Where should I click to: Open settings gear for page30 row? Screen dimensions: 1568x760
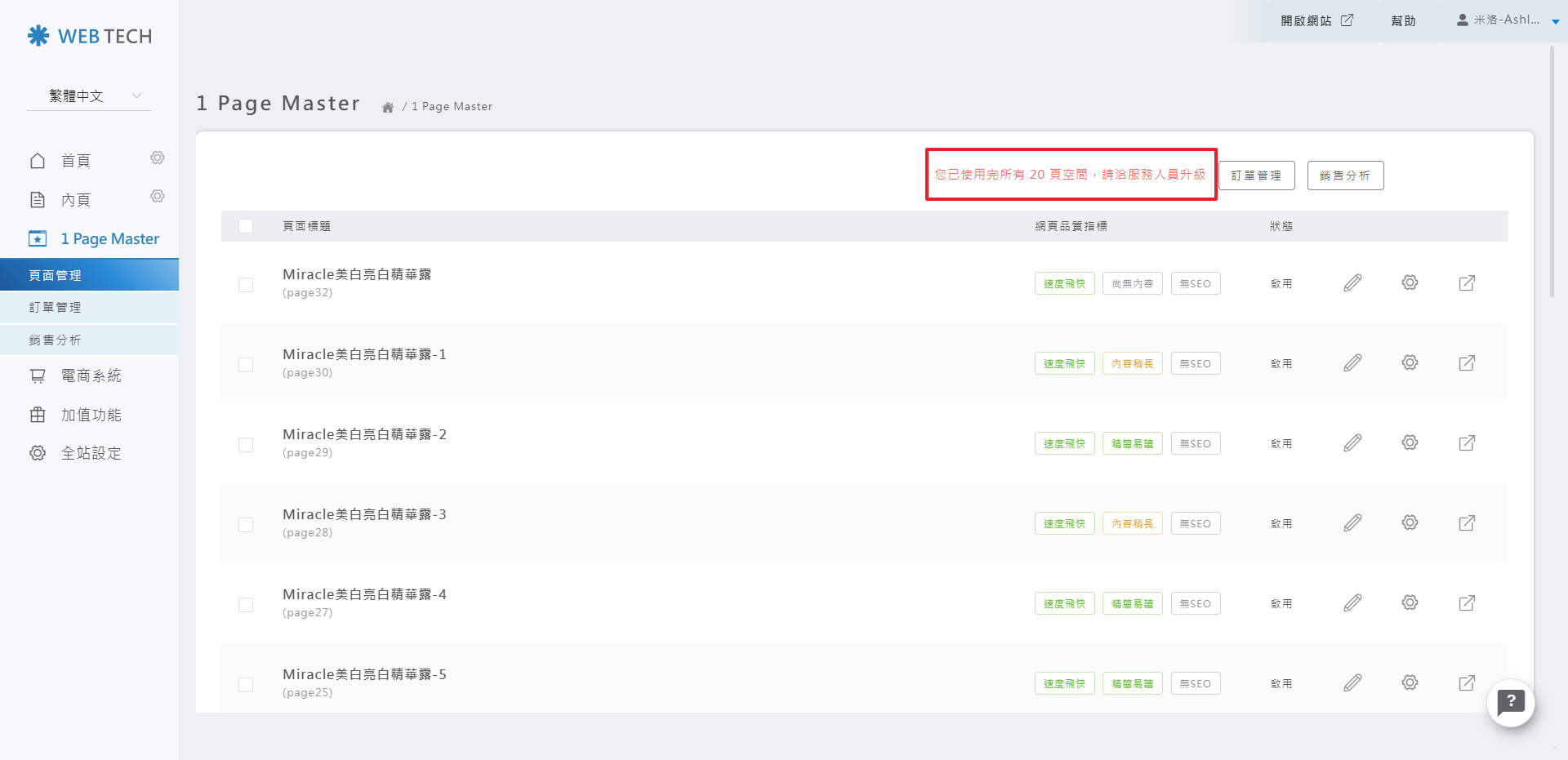pyautogui.click(x=1410, y=362)
